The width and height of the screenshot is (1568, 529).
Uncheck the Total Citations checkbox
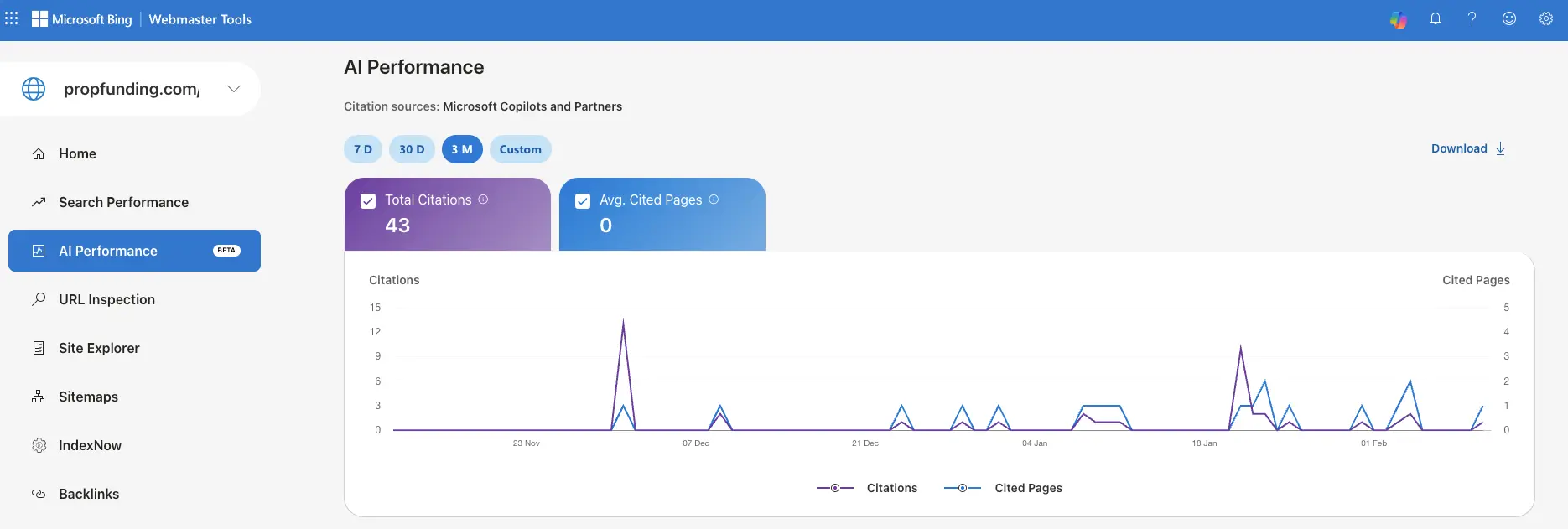click(x=367, y=201)
